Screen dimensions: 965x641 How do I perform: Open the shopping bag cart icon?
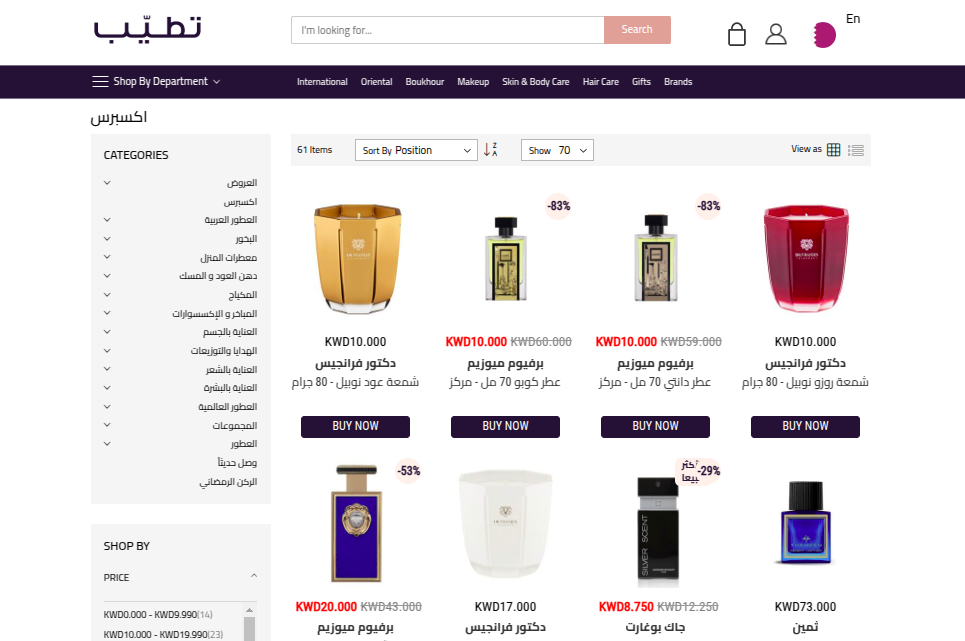click(737, 34)
